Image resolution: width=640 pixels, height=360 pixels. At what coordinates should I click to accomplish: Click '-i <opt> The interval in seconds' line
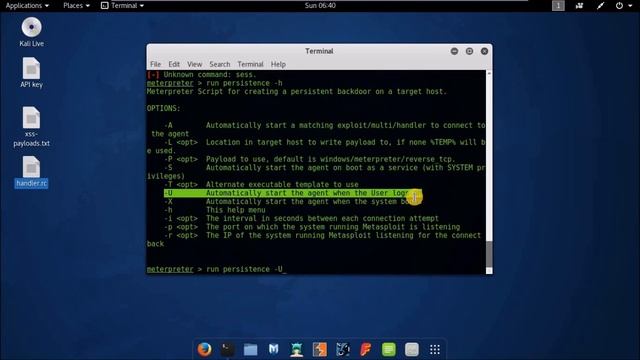[301, 218]
